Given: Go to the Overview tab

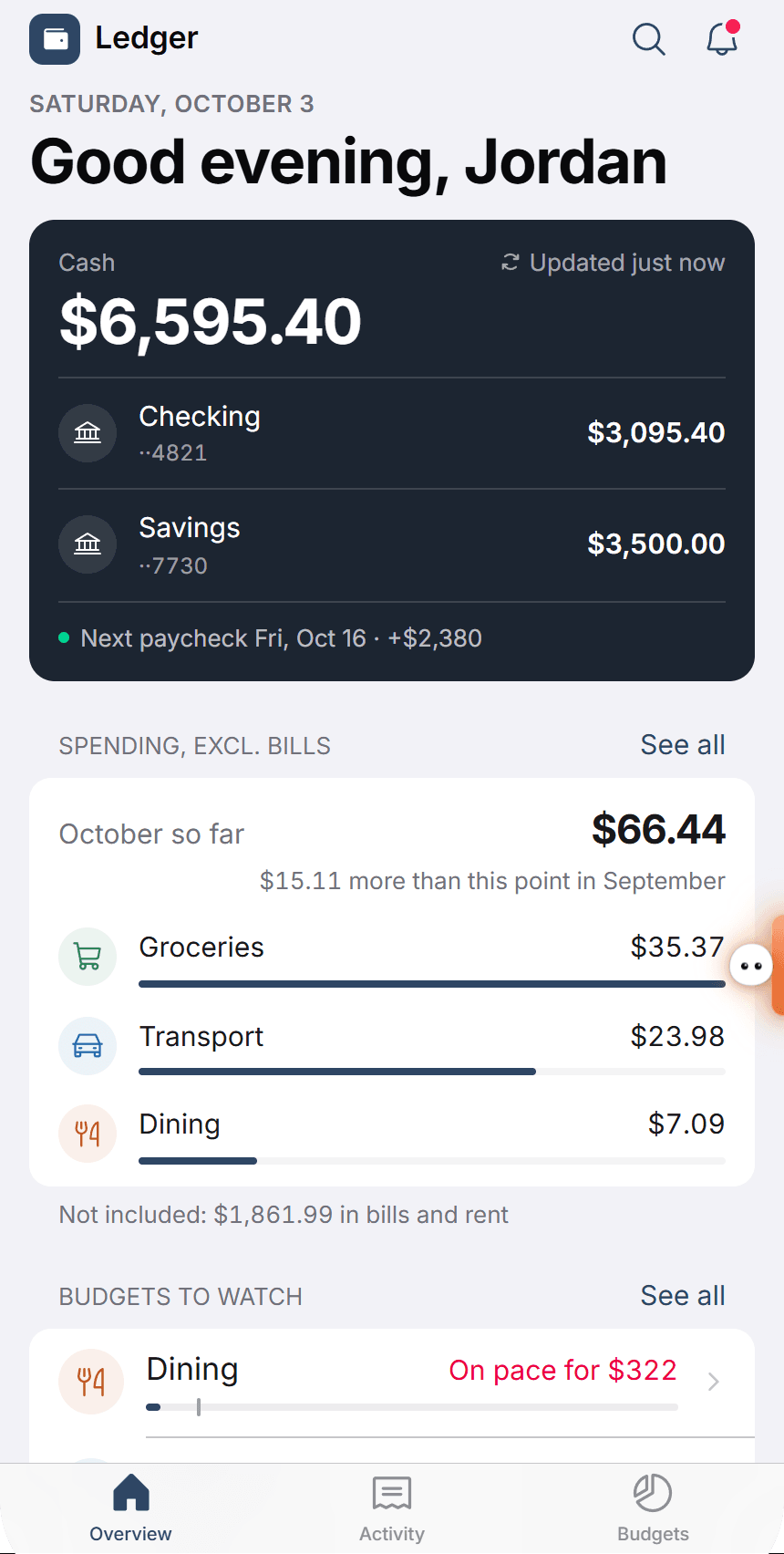Looking at the screenshot, I should click(130, 1508).
